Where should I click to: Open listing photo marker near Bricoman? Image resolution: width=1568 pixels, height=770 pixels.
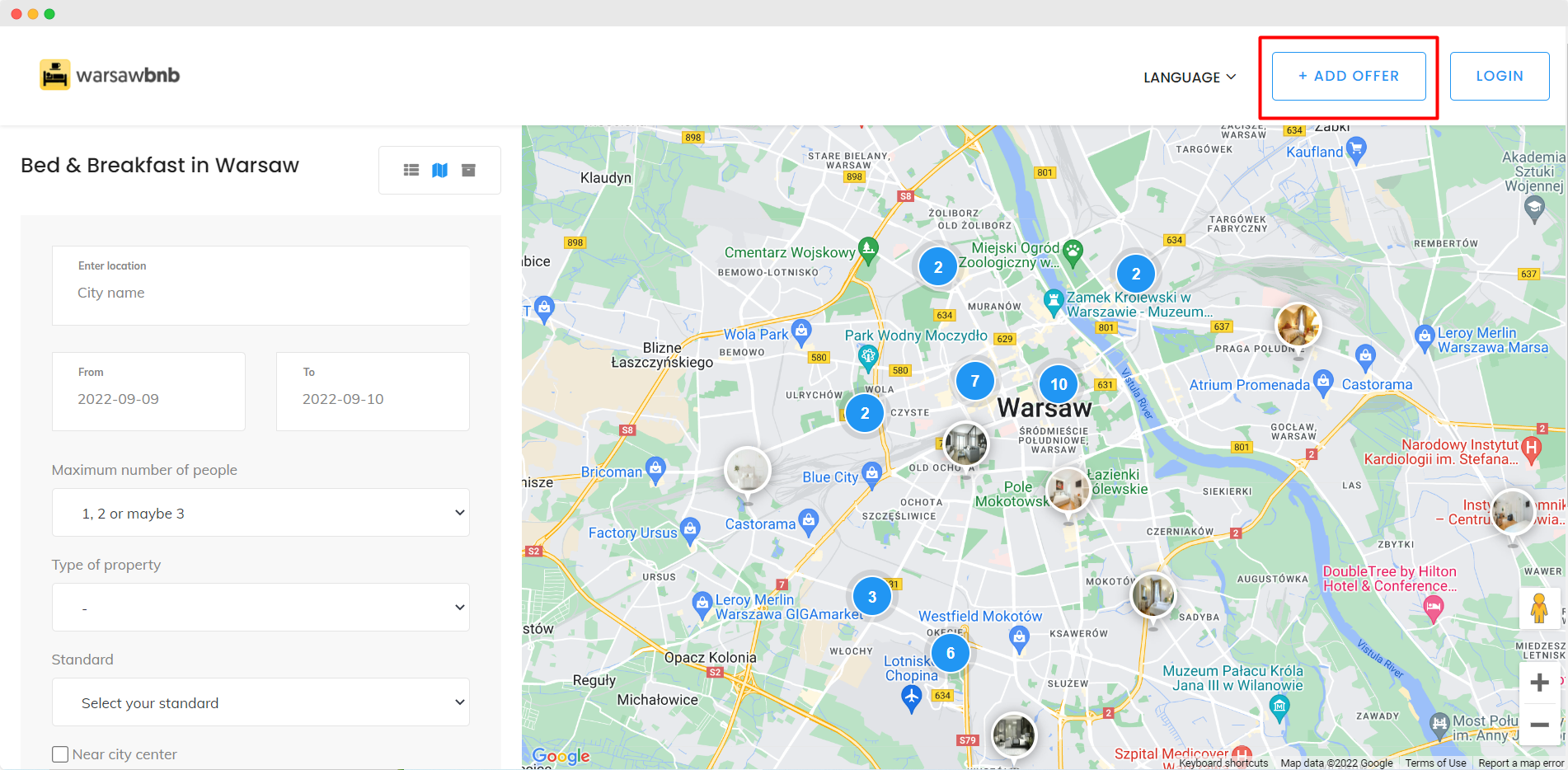(747, 472)
